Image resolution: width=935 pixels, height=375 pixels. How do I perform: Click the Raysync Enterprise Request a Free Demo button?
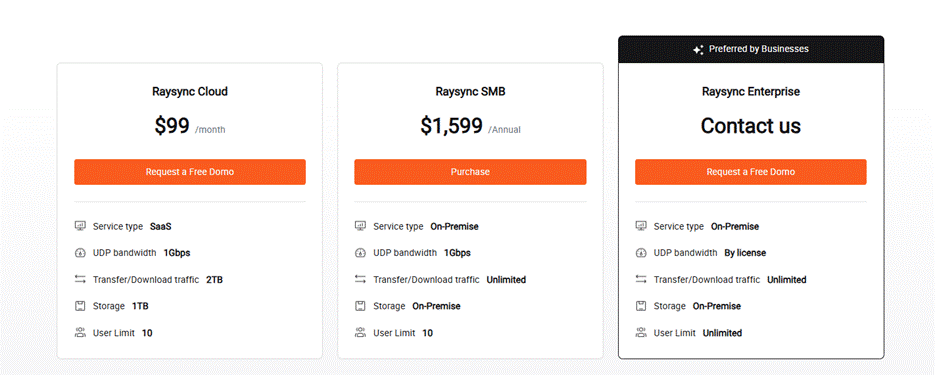pos(750,172)
